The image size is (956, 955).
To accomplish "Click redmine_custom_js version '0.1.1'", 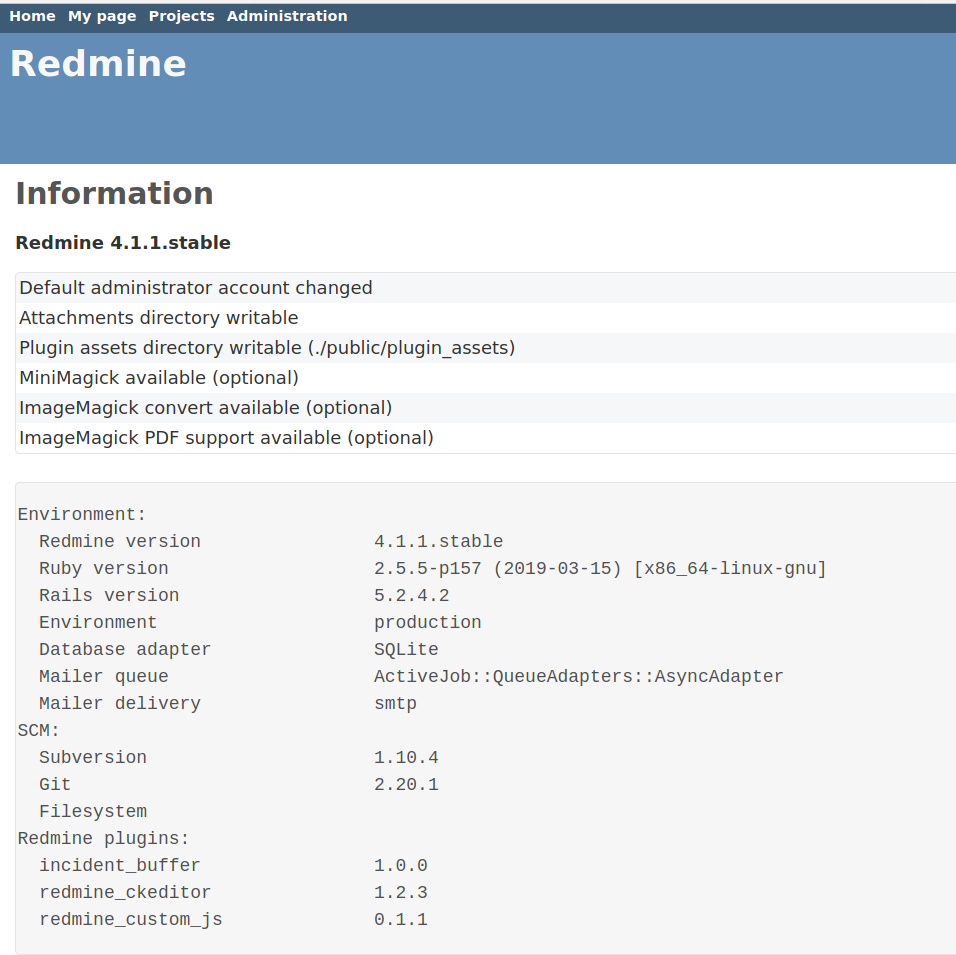I will [x=401, y=920].
